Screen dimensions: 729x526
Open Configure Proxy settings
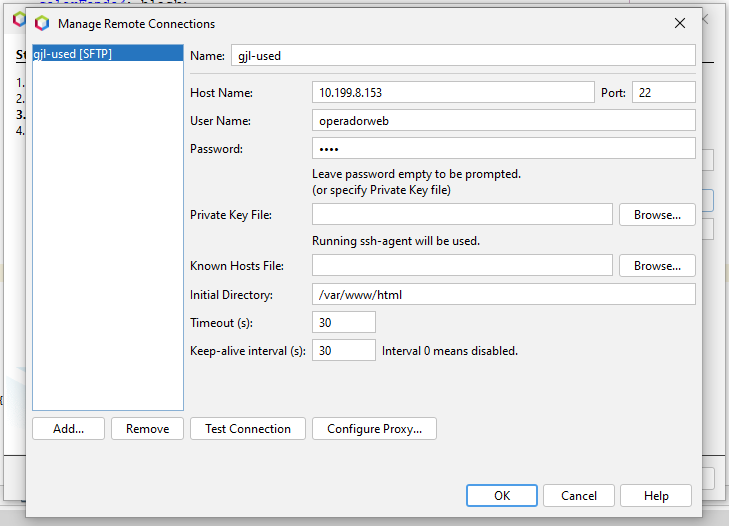374,429
